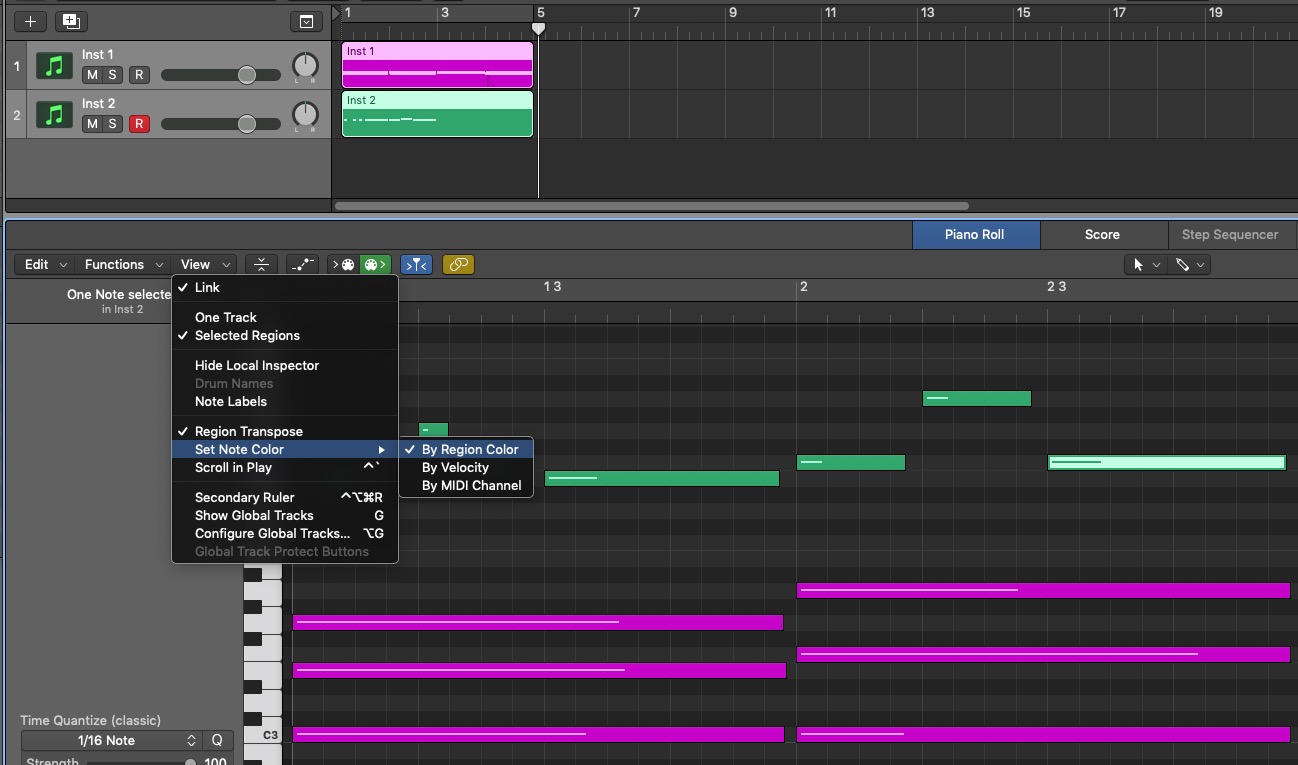Solo the Inst 2 track

pyautogui.click(x=112, y=124)
